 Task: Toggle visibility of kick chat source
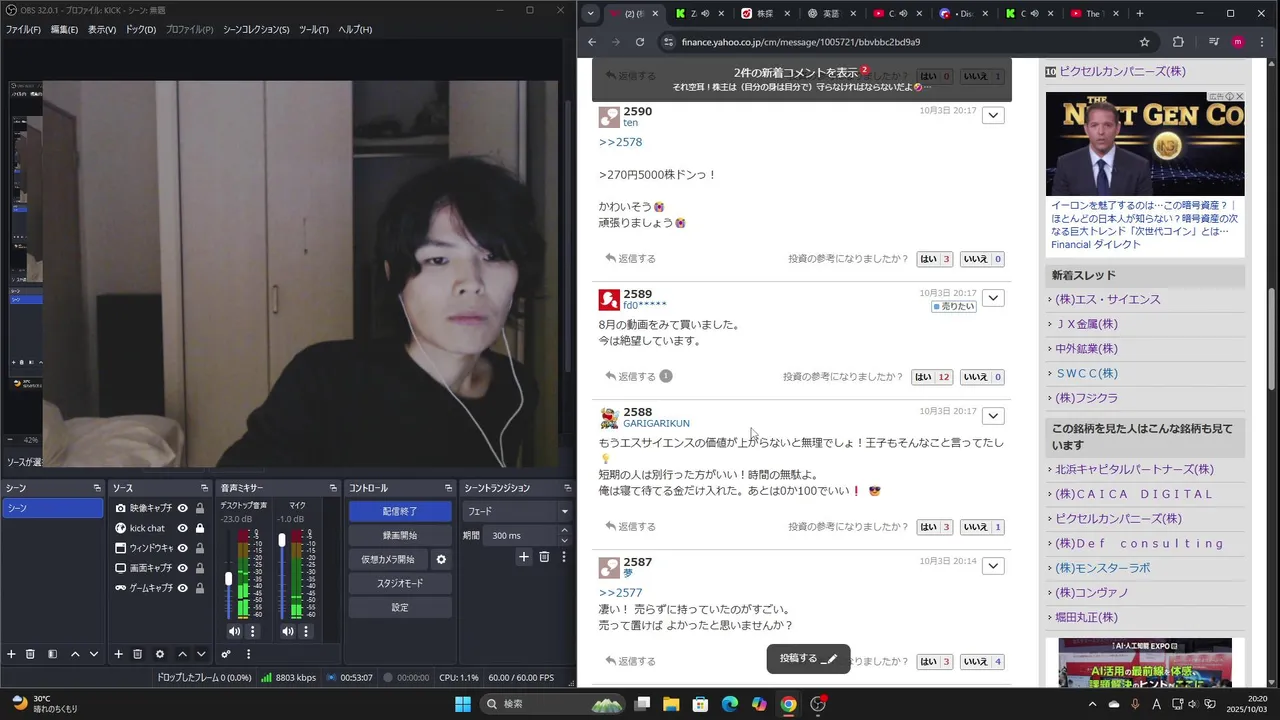(183, 528)
